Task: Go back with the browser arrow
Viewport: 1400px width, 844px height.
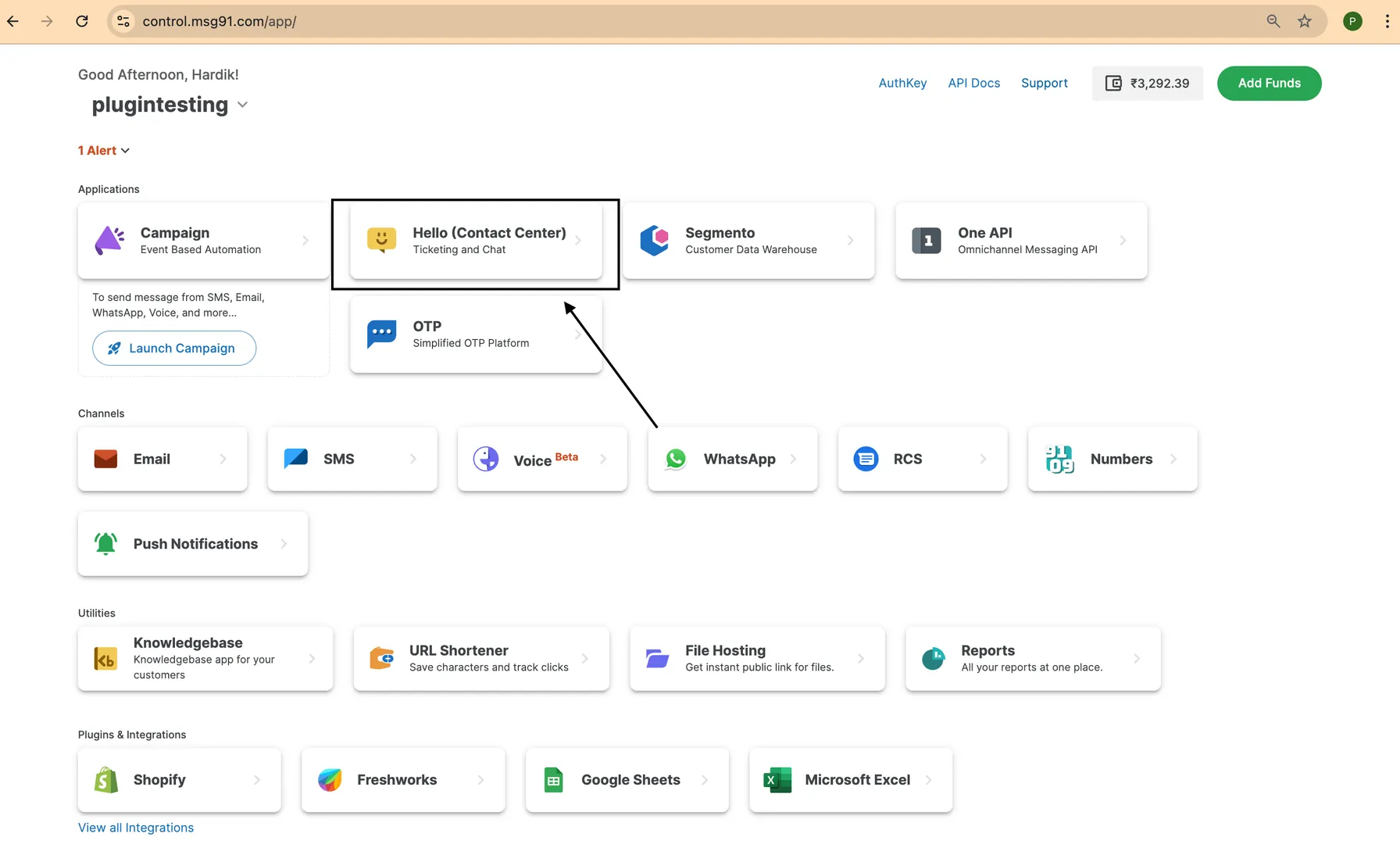Action: tap(13, 21)
